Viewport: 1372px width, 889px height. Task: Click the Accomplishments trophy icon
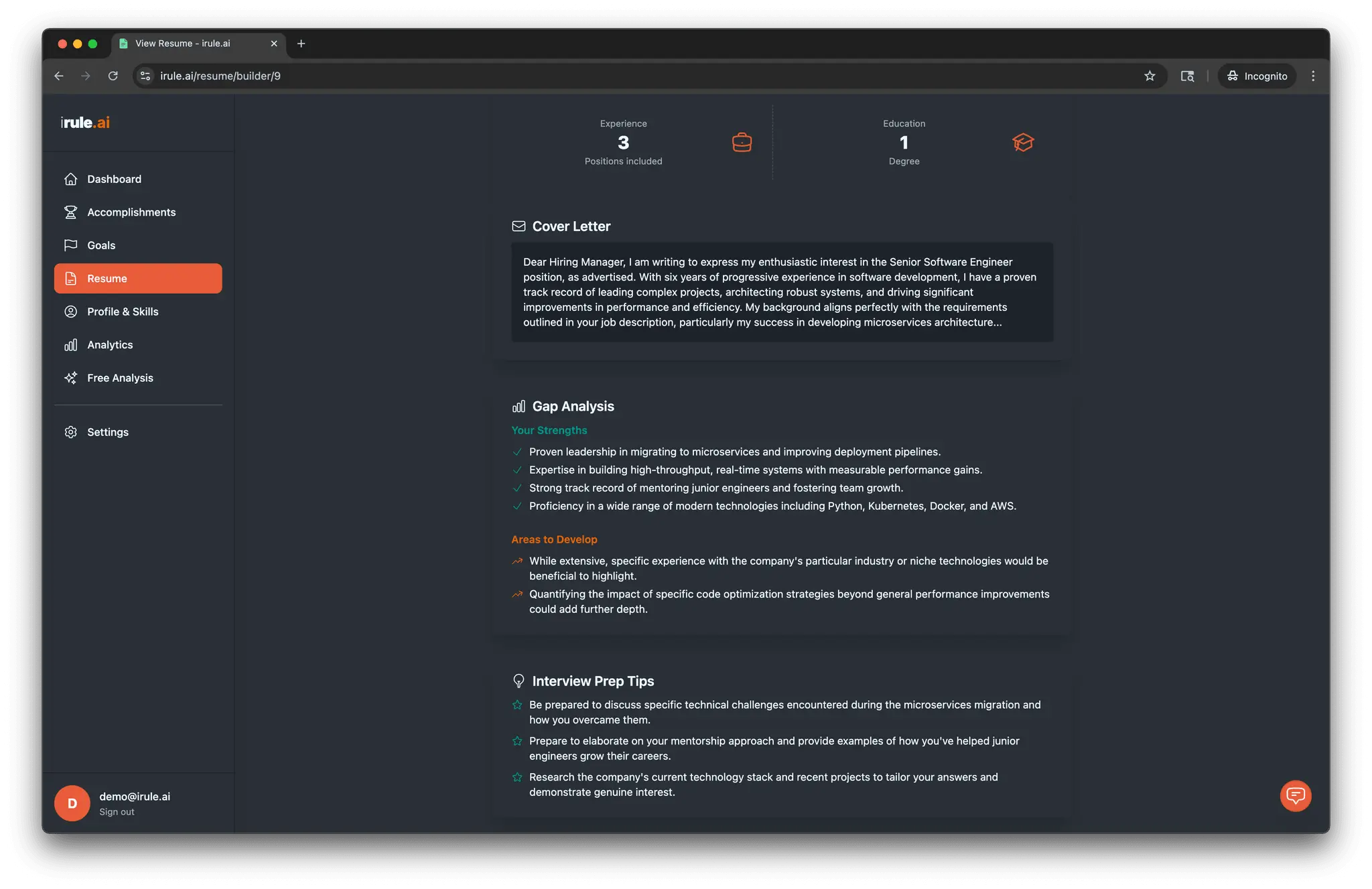(x=70, y=212)
